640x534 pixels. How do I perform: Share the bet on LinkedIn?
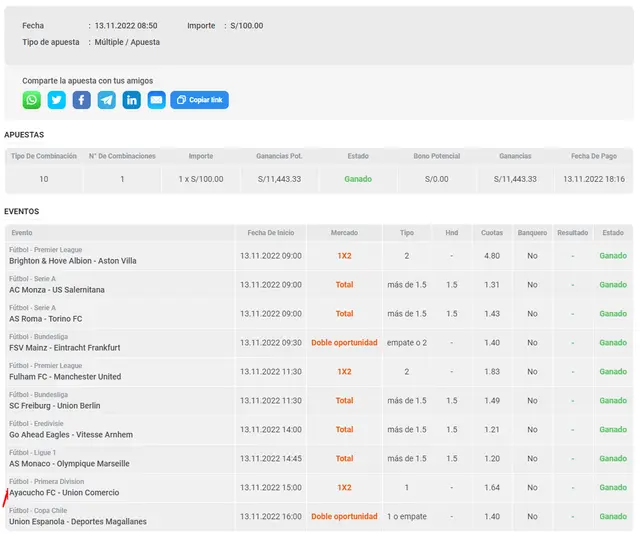131,100
